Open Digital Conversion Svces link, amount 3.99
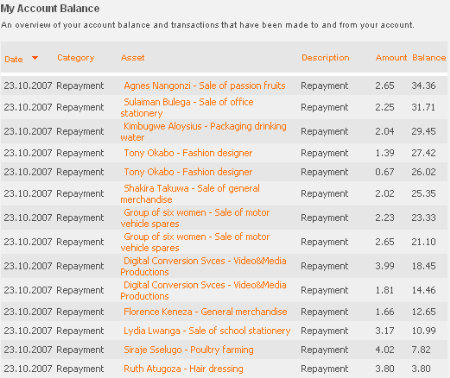This screenshot has height=378, width=450. click(203, 266)
